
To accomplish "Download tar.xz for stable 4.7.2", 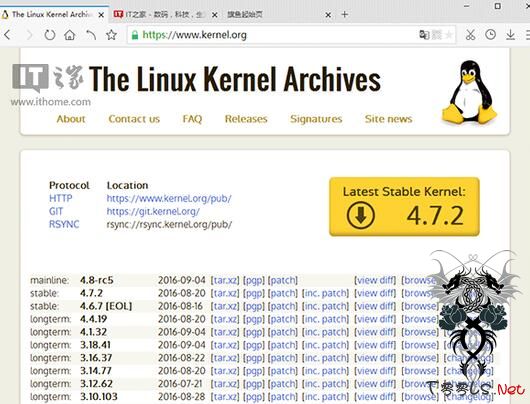I will pyautogui.click(x=225, y=293).
